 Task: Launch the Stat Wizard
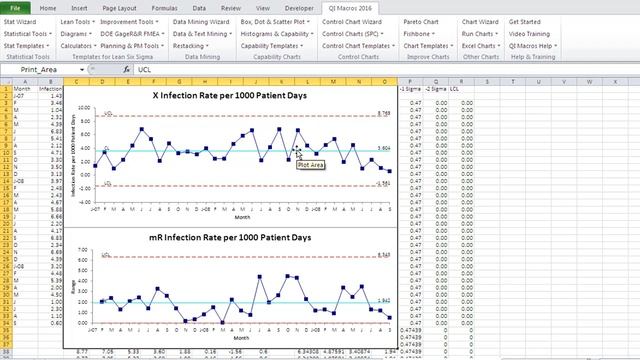(x=20, y=22)
